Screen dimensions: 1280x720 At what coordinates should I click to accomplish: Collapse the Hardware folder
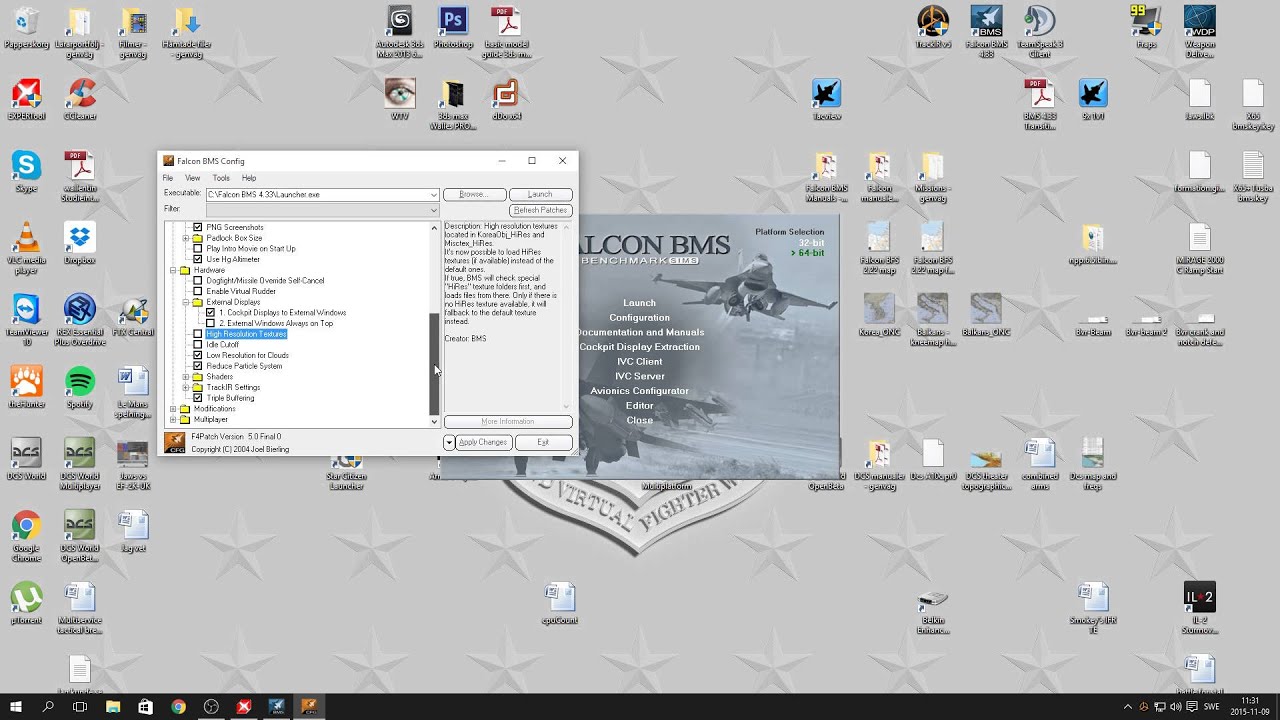tap(173, 270)
